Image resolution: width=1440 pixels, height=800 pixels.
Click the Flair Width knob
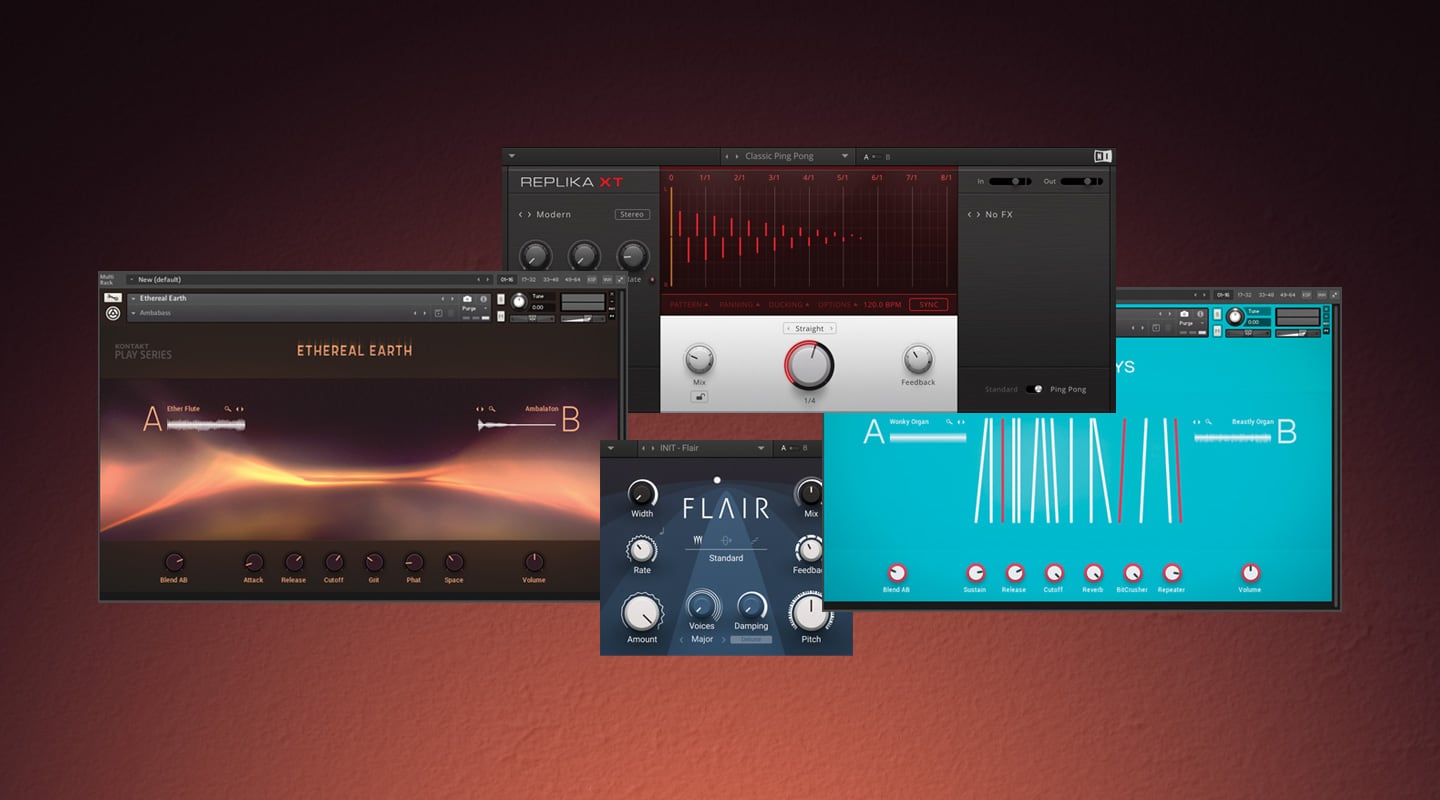(642, 493)
